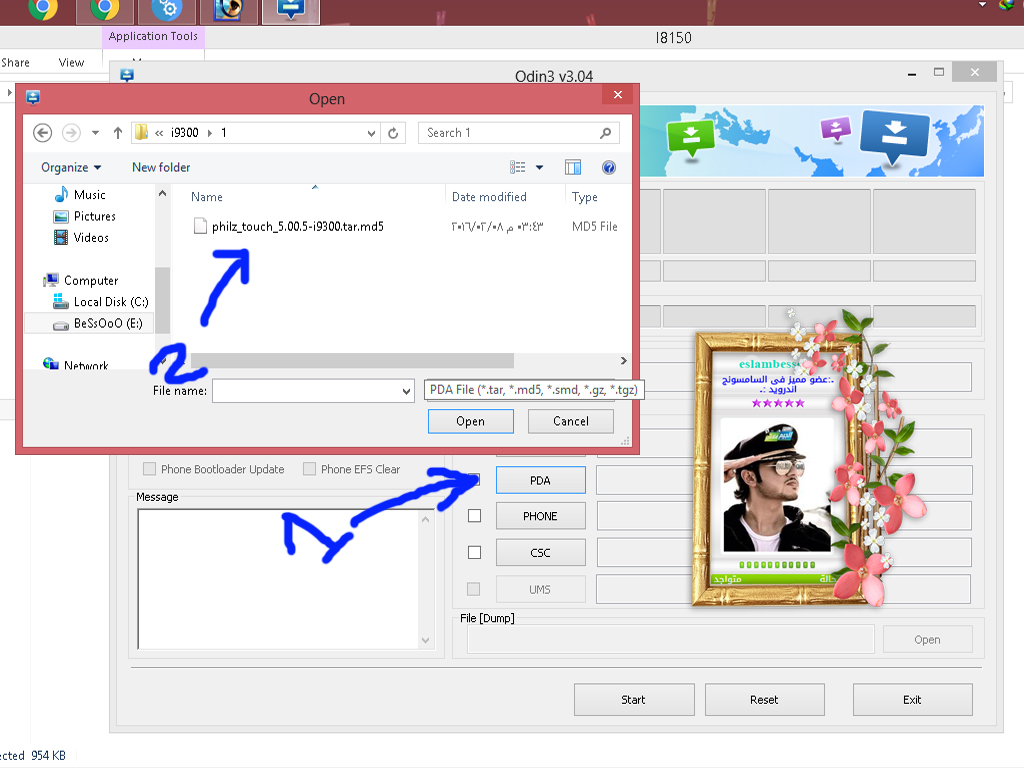Click the CSC button in Odin
This screenshot has width=1024, height=768.
click(540, 552)
